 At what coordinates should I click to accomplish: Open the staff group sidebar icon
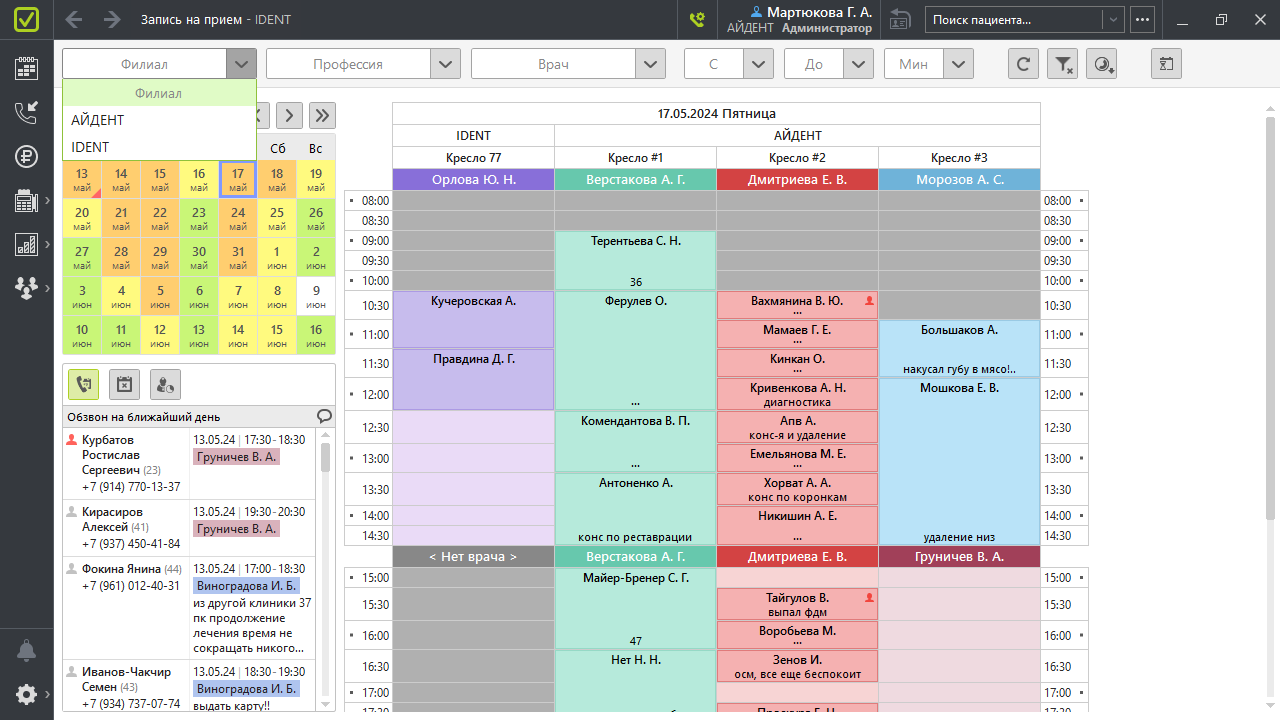pyautogui.click(x=26, y=287)
